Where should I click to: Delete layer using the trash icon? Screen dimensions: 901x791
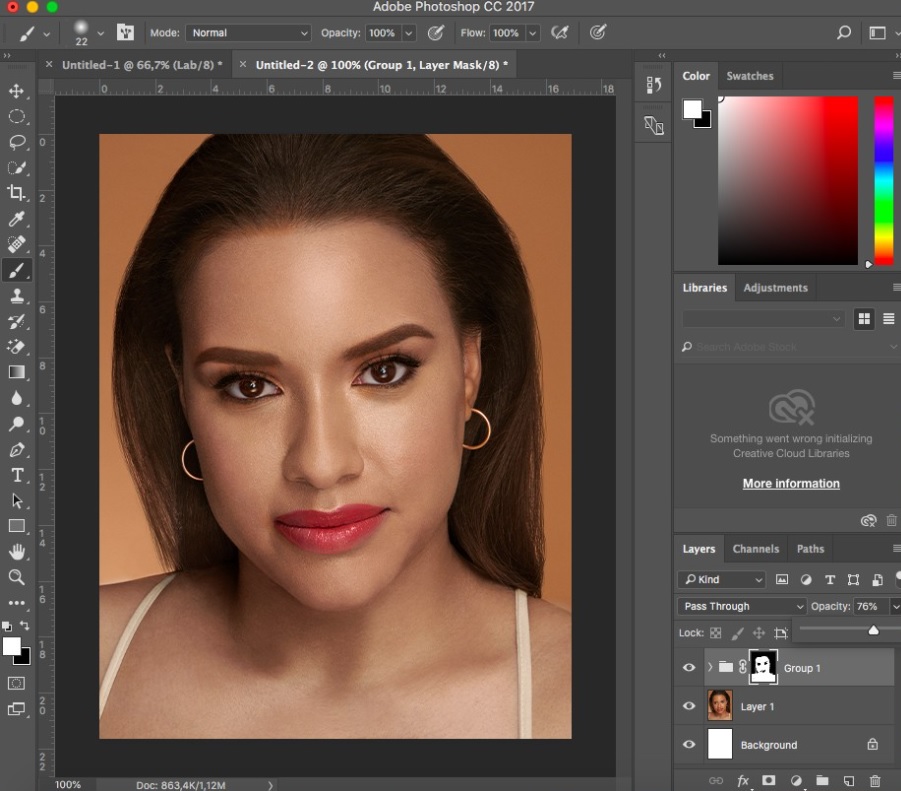[x=875, y=780]
